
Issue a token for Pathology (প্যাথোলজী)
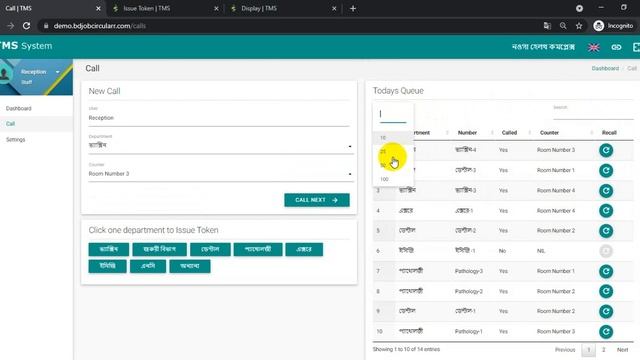point(258,249)
